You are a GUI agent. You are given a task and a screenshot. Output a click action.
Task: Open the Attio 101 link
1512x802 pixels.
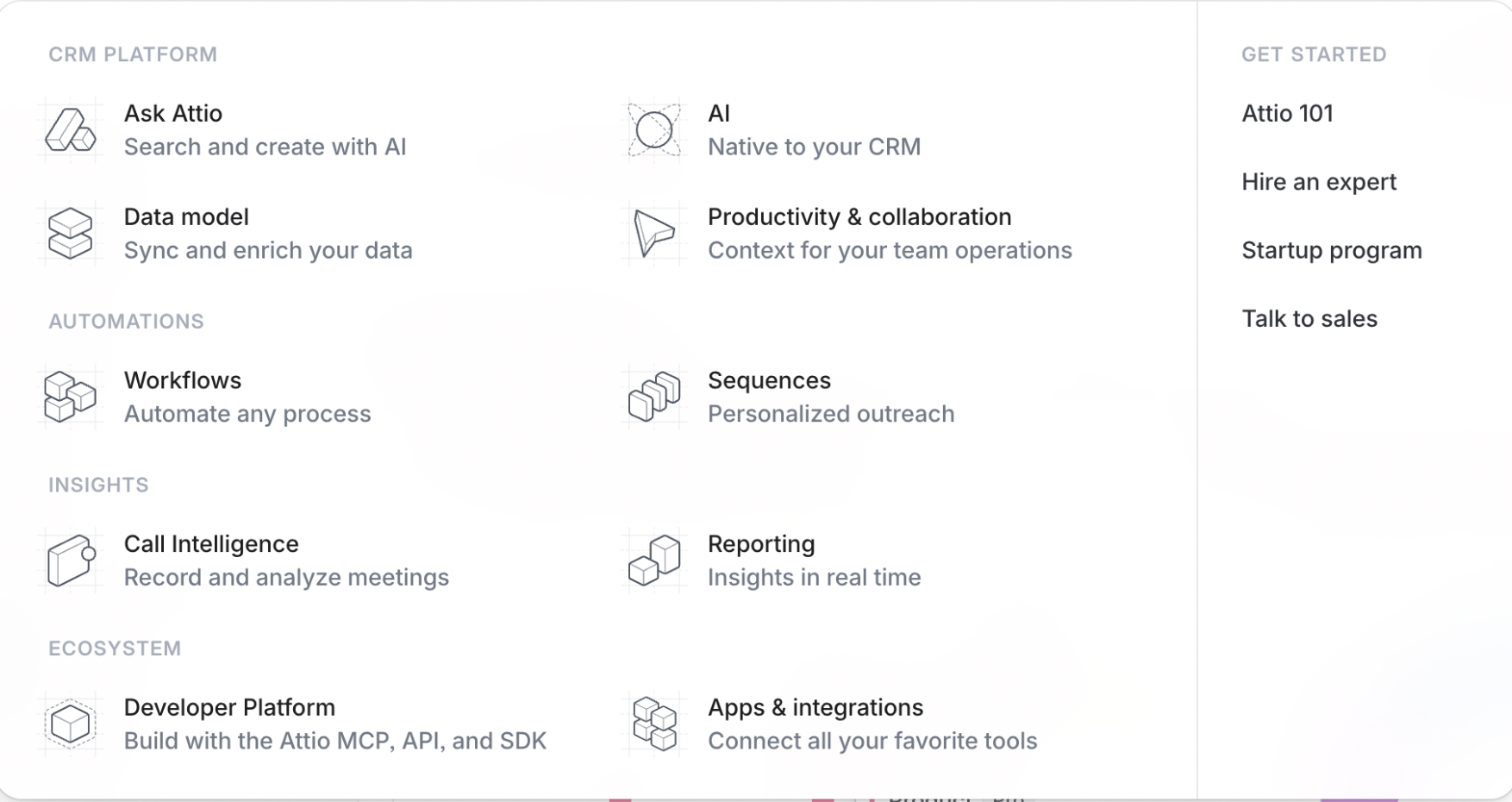[x=1287, y=114]
